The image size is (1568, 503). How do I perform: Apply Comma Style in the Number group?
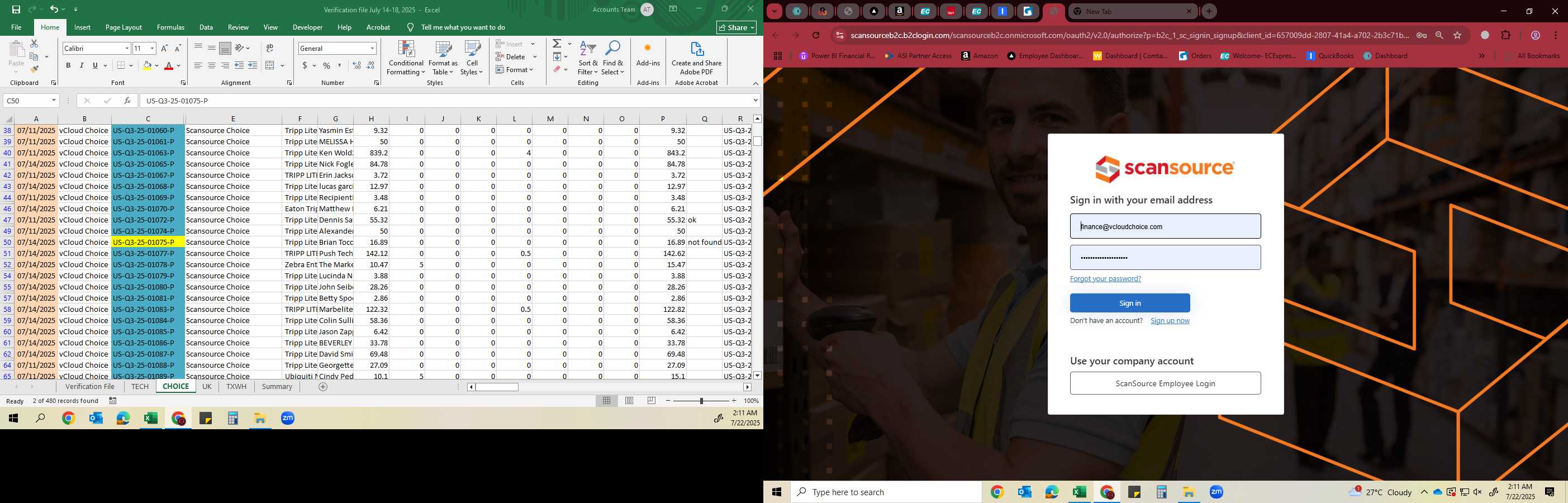click(340, 65)
